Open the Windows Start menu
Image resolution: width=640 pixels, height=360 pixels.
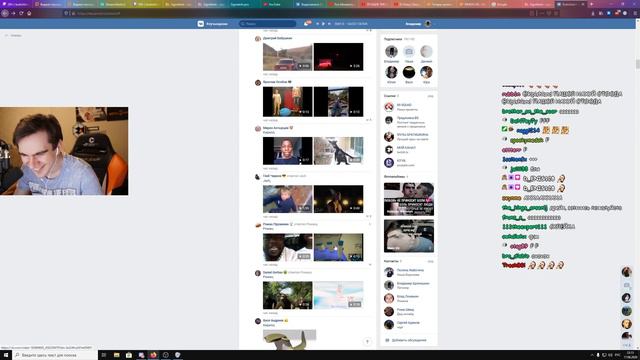[x=6, y=355]
